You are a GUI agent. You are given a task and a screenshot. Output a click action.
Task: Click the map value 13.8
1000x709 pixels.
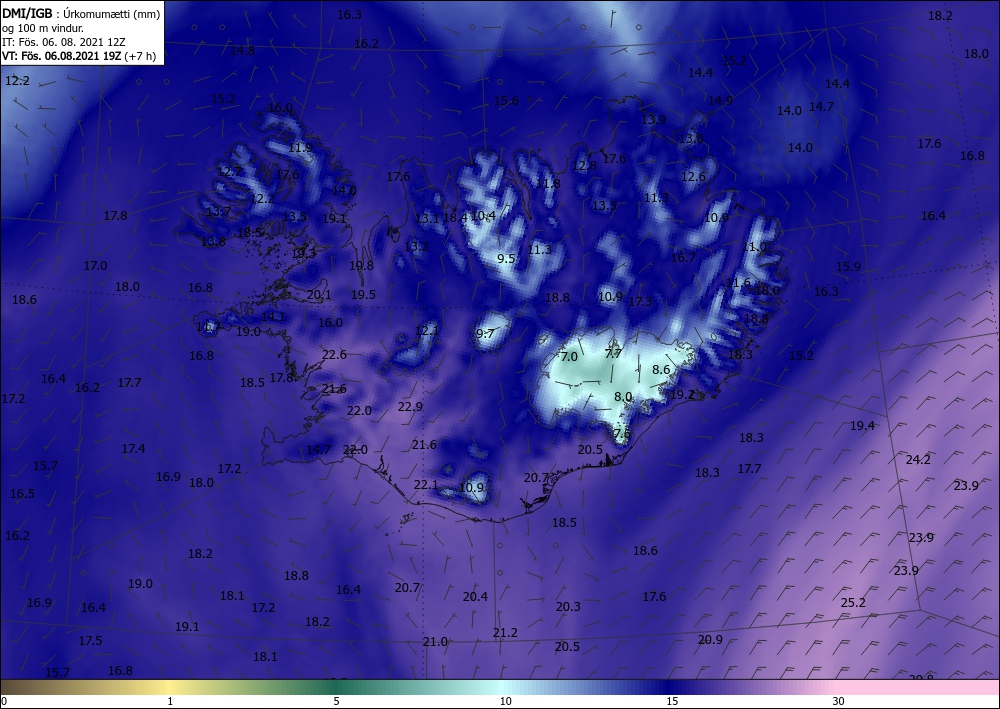(213, 242)
